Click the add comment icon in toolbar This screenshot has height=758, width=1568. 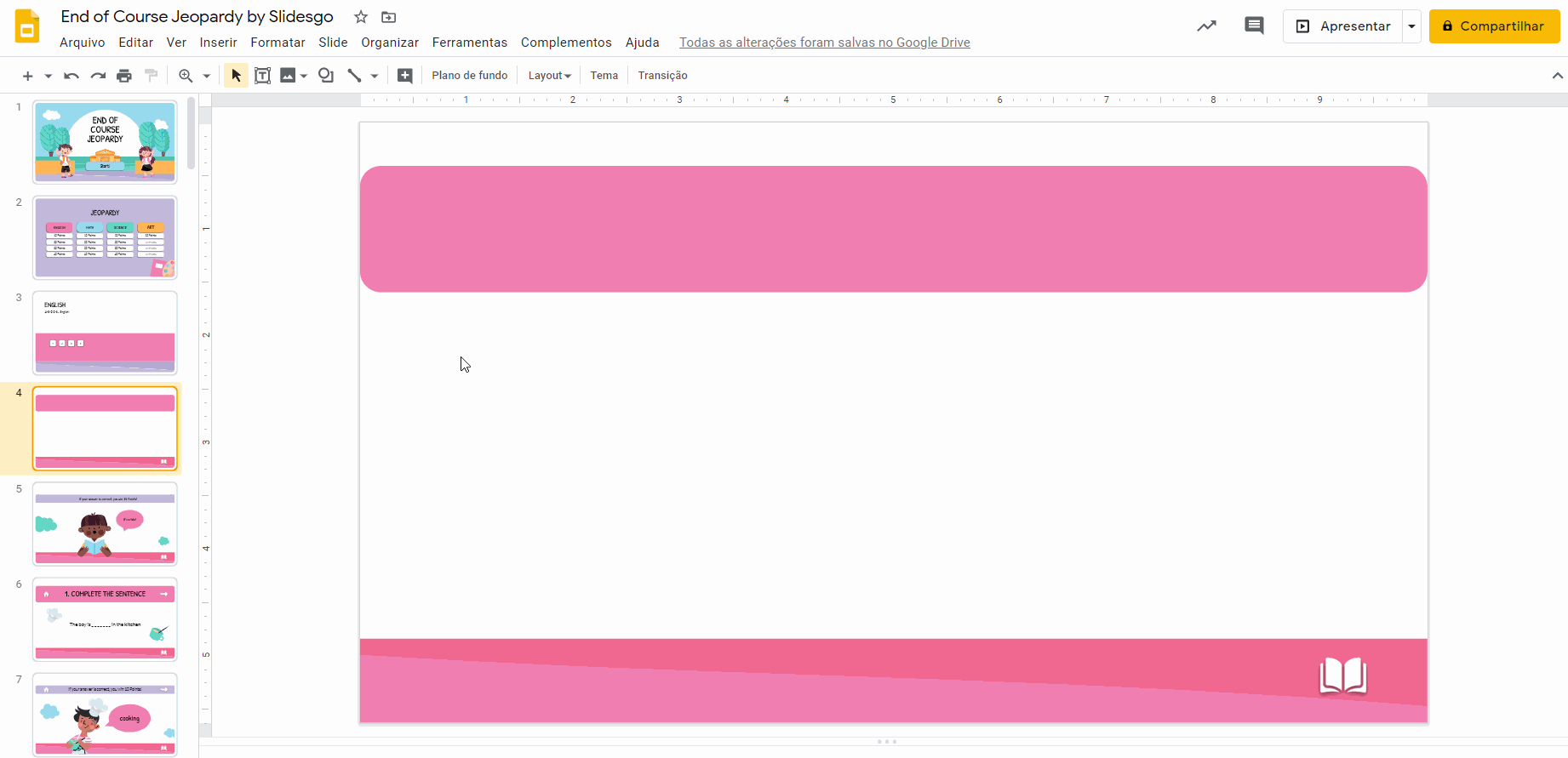tap(405, 76)
